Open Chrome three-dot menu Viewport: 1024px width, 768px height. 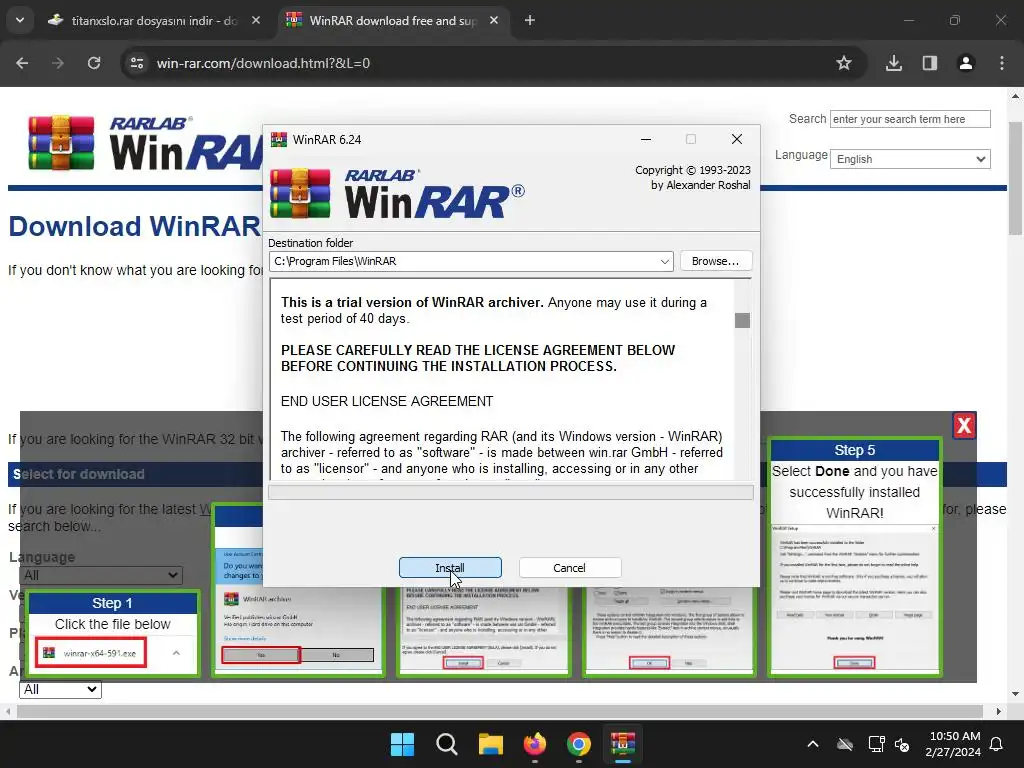point(1002,63)
